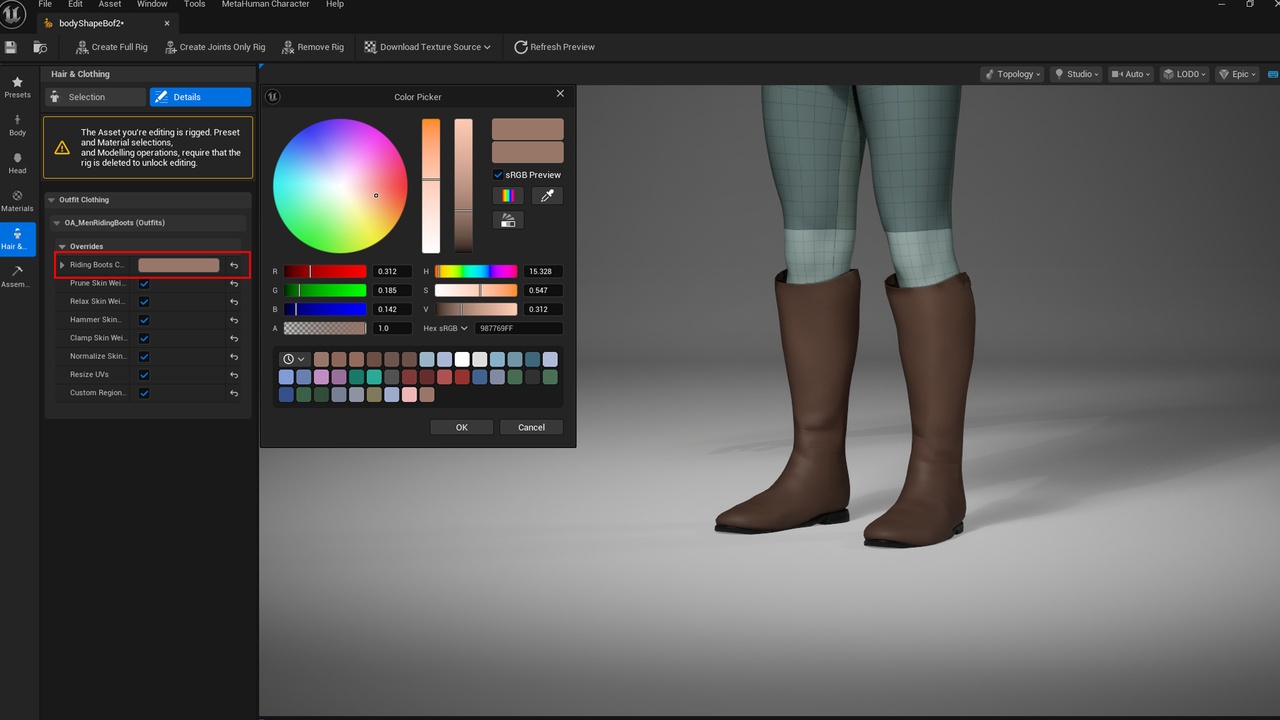
Task: Switch to the Details tab
Action: [x=200, y=97]
